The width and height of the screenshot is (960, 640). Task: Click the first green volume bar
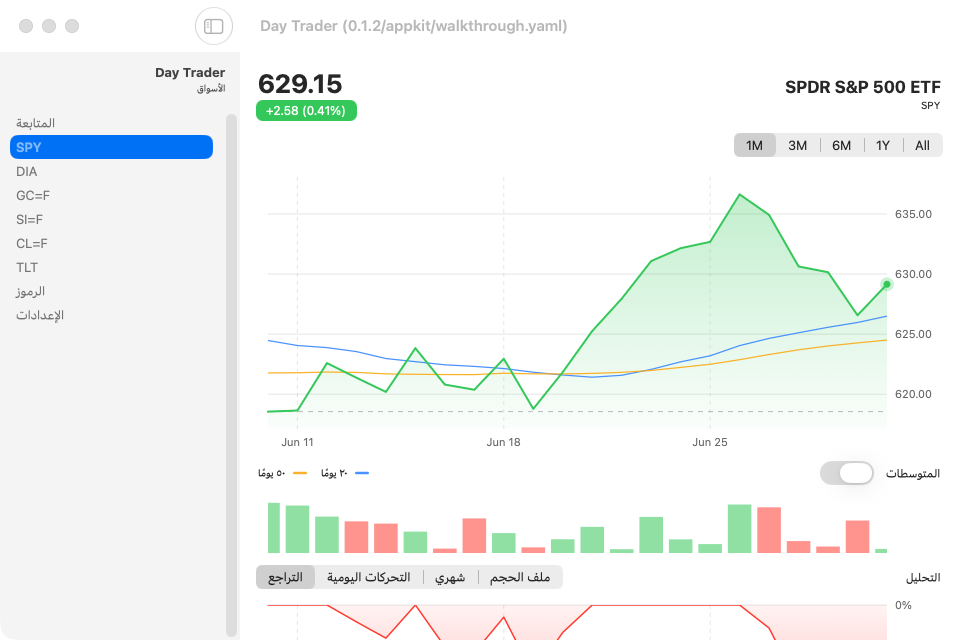(x=274, y=528)
